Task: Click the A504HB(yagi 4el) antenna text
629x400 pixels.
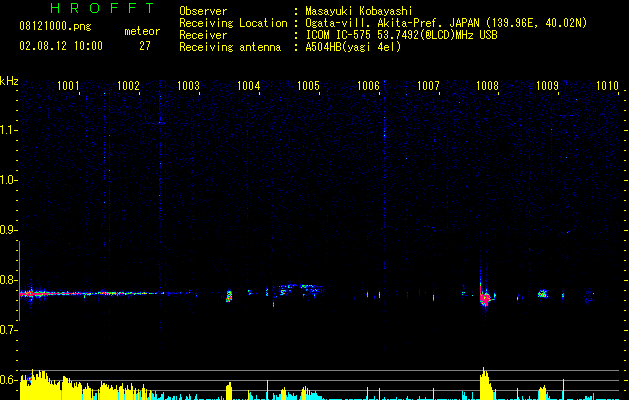Action: coord(353,47)
